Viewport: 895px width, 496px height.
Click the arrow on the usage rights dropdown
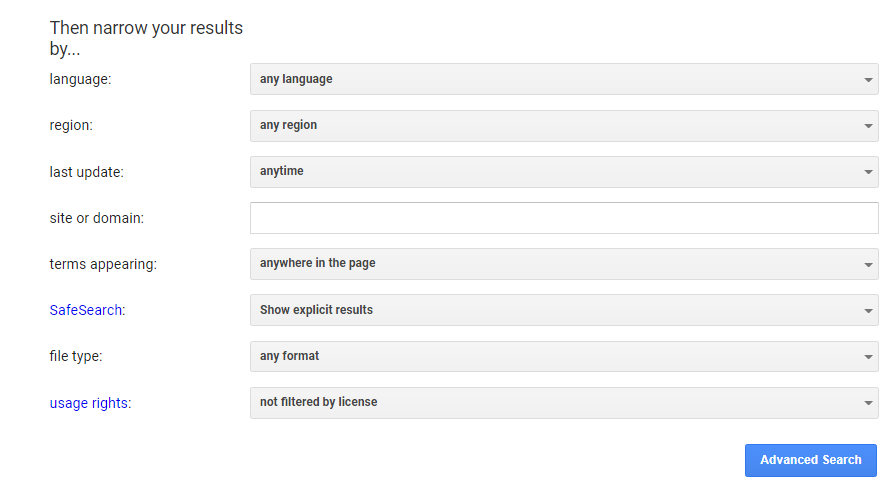tap(867, 403)
